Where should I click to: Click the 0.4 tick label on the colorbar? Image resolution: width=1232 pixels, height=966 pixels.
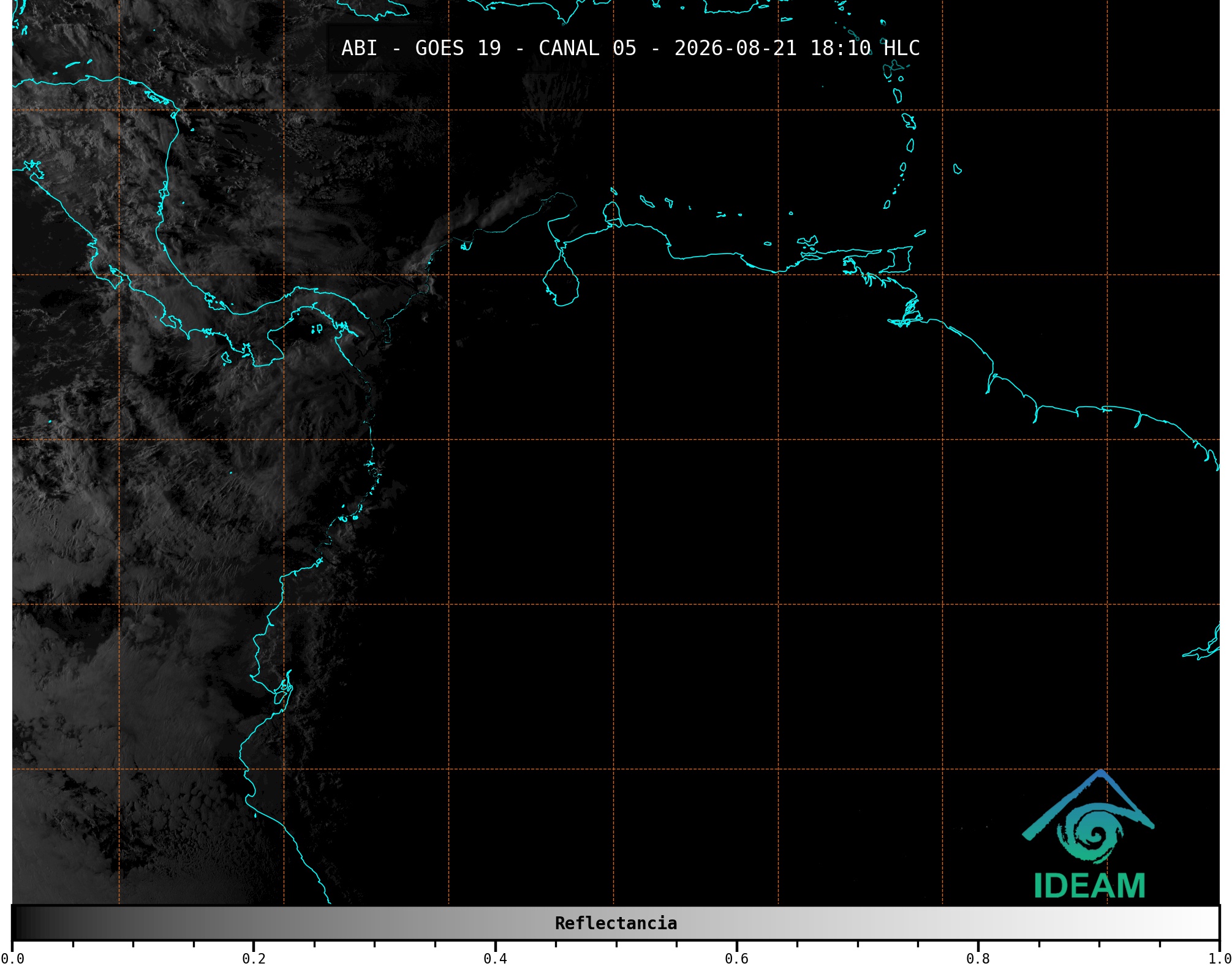[495, 959]
